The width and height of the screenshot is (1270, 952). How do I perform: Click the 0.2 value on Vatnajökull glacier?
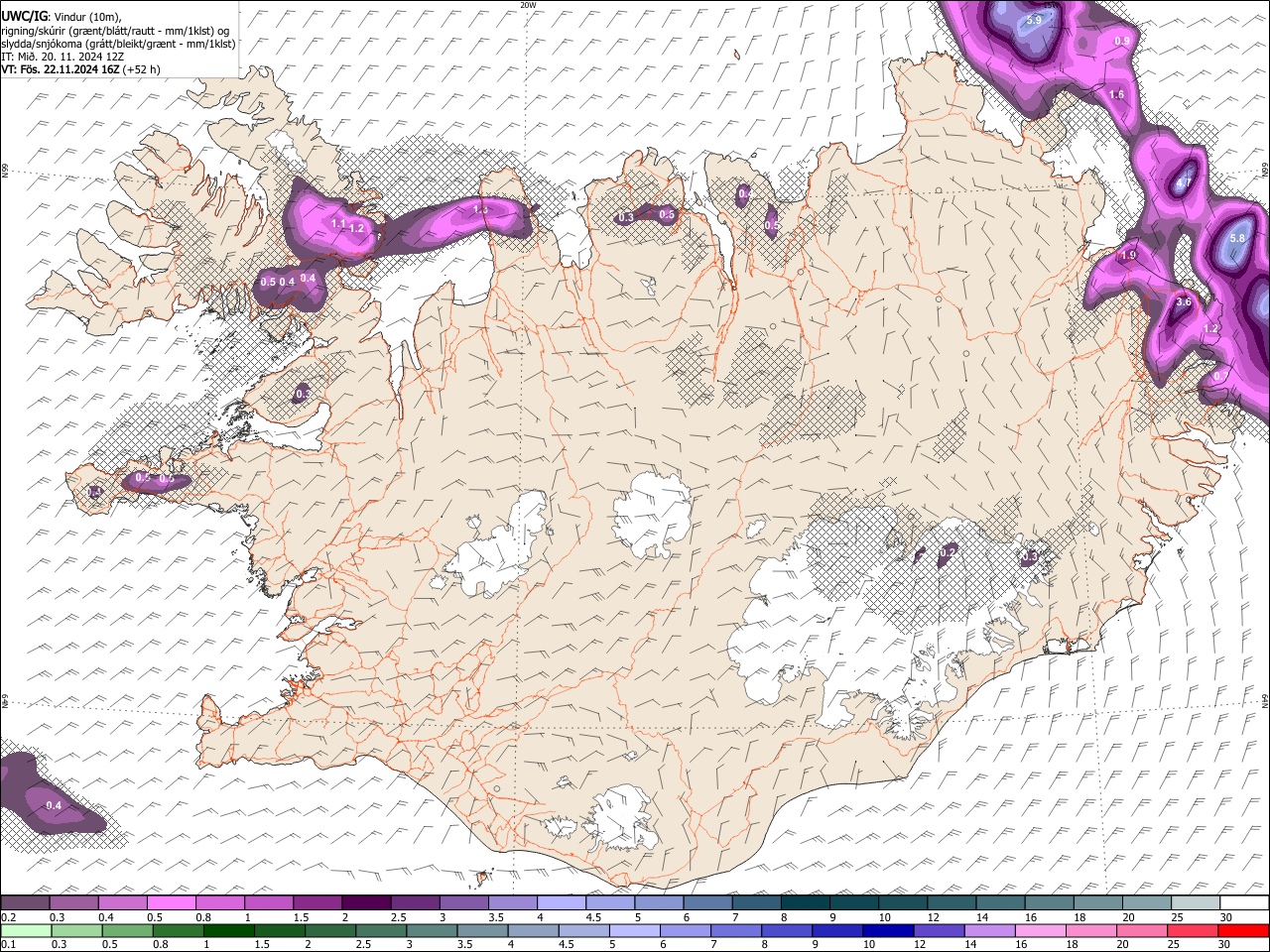coord(949,551)
